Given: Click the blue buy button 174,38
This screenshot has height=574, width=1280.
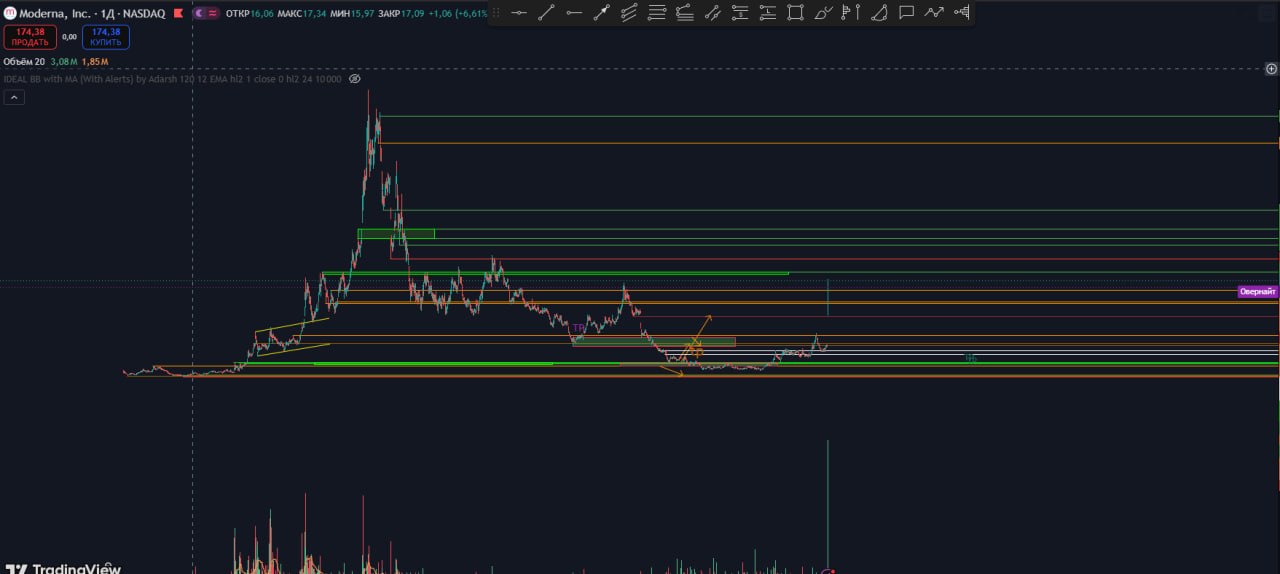Looking at the screenshot, I should 106,37.
